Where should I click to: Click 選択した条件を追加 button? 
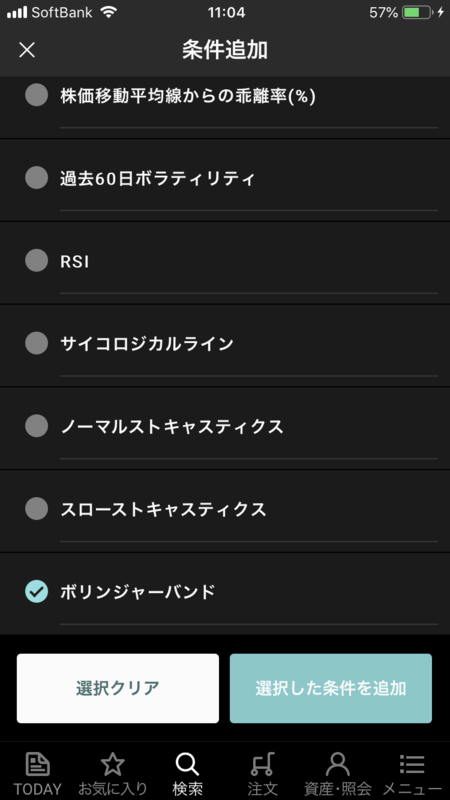click(x=331, y=688)
